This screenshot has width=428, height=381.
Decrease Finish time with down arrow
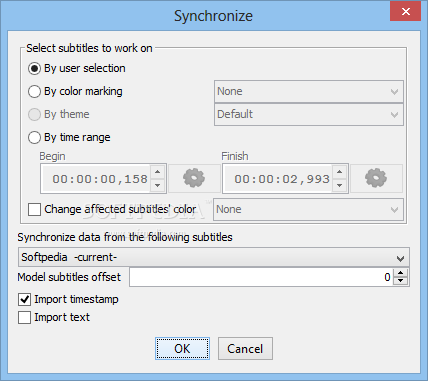click(340, 185)
